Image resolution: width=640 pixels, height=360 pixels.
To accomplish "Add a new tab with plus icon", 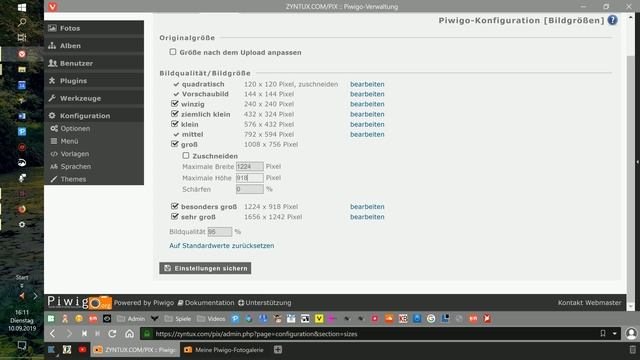I will pyautogui.click(x=278, y=349).
